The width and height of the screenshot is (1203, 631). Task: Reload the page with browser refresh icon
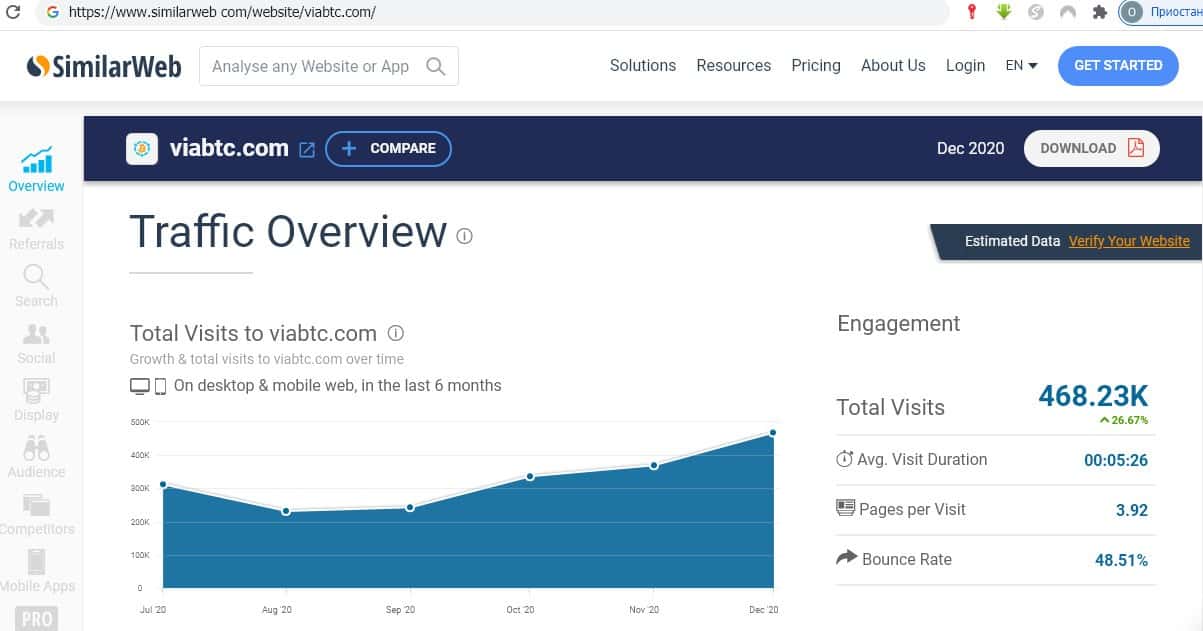[x=14, y=13]
